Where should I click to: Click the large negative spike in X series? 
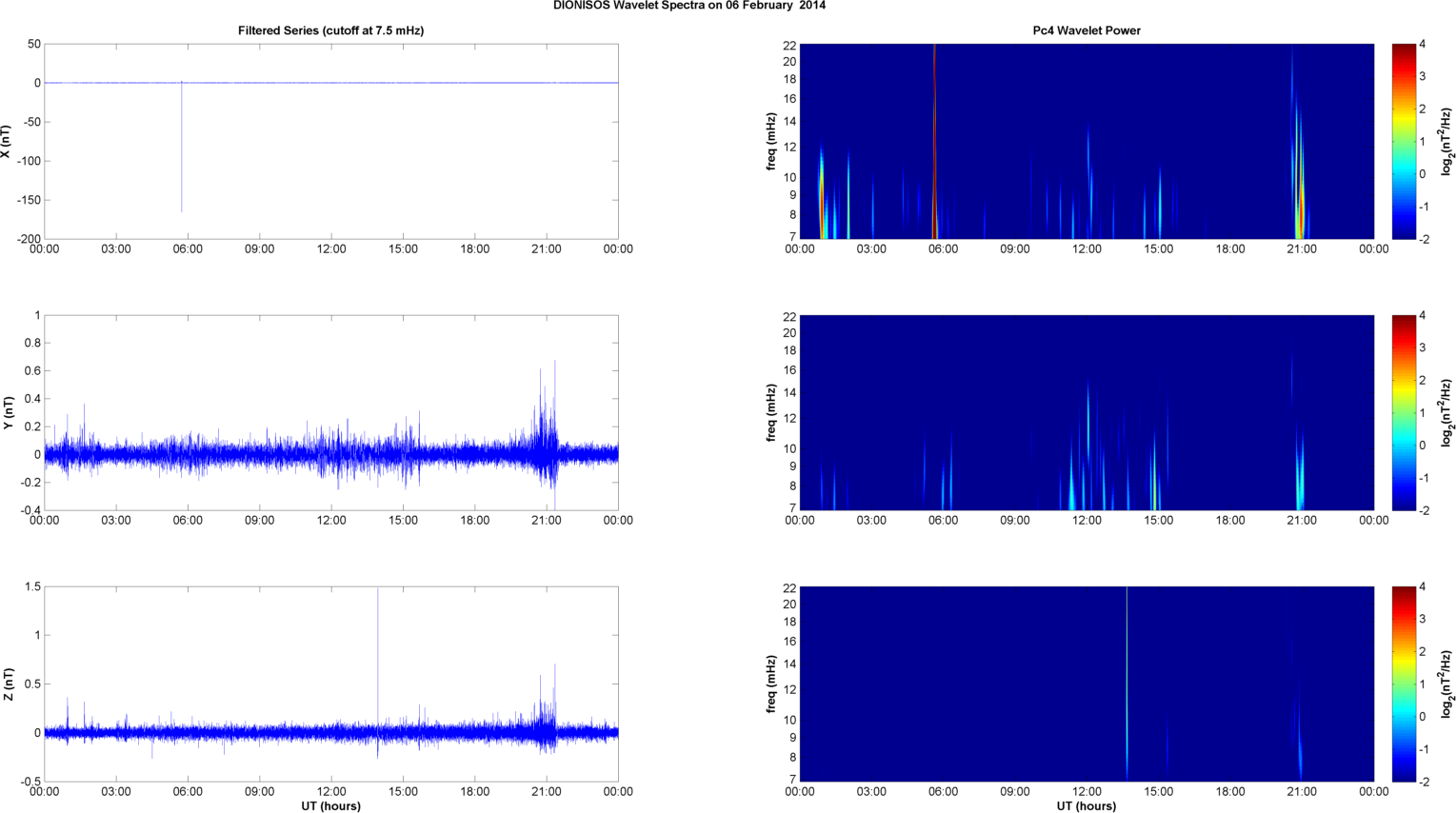[182, 148]
